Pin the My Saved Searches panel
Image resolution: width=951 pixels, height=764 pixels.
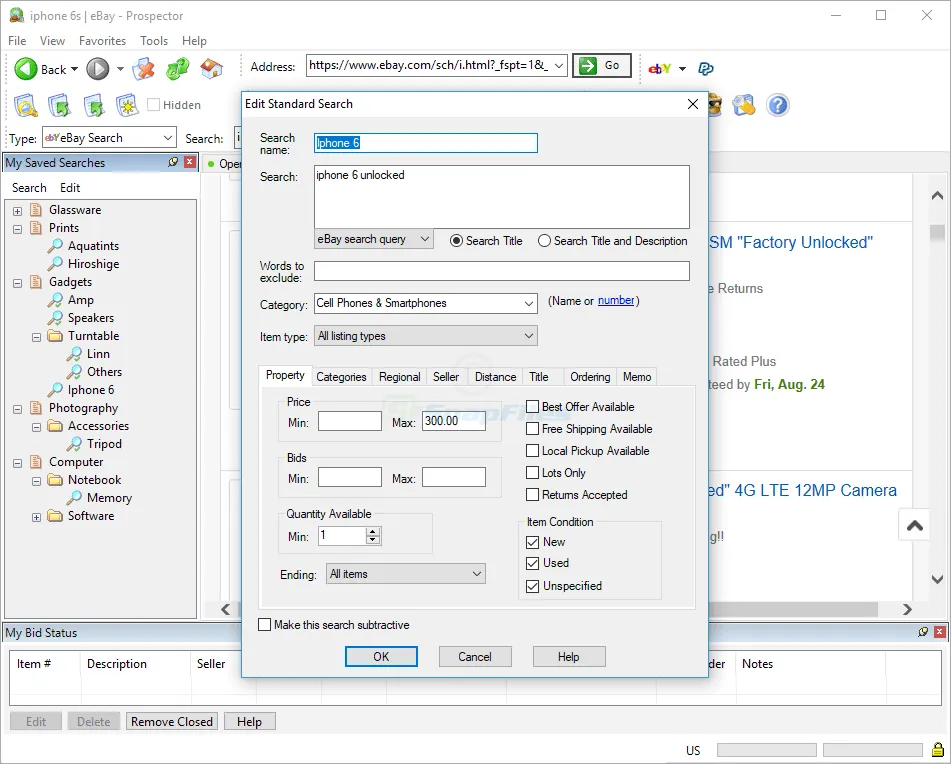pos(173,162)
